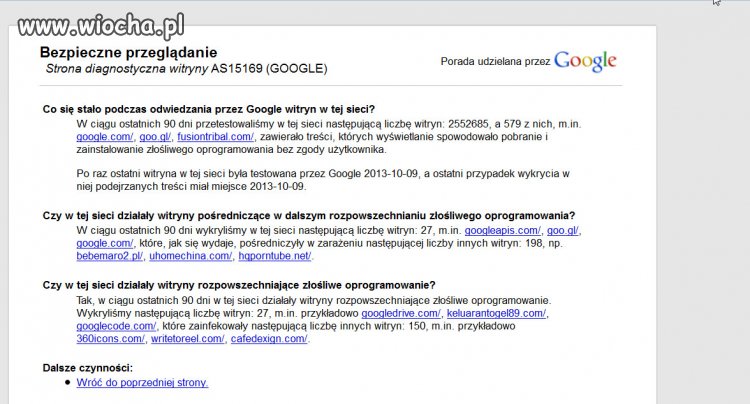Viewport: 750px width, 404px height.
Task: Open the cafedexign.com/ link
Action: 269,339
